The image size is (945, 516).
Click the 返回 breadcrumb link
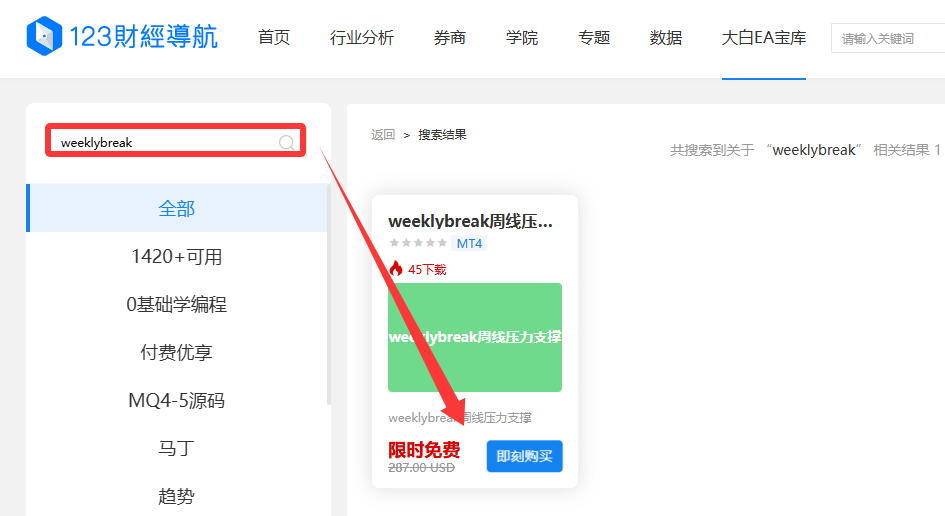click(x=383, y=135)
